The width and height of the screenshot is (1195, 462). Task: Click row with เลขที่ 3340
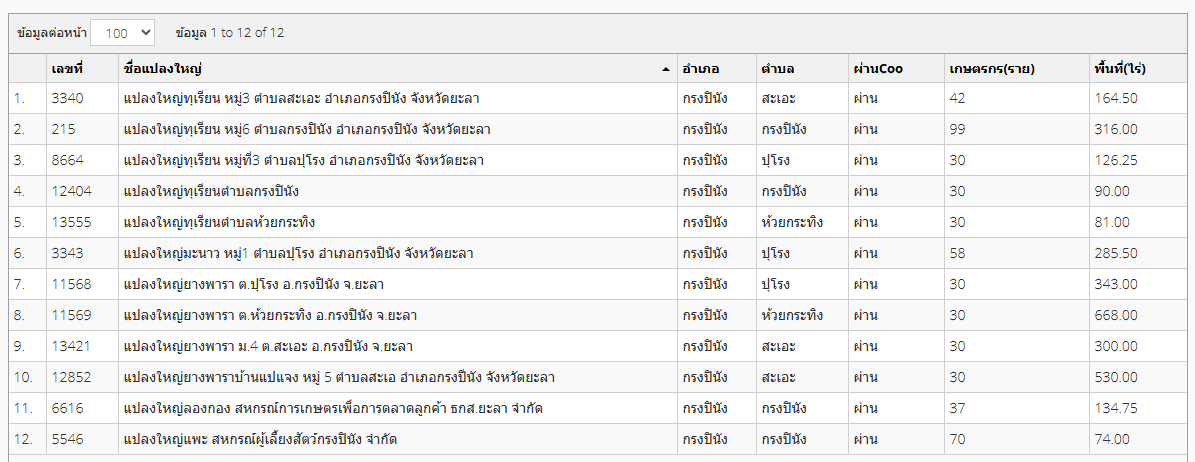pos(68,98)
